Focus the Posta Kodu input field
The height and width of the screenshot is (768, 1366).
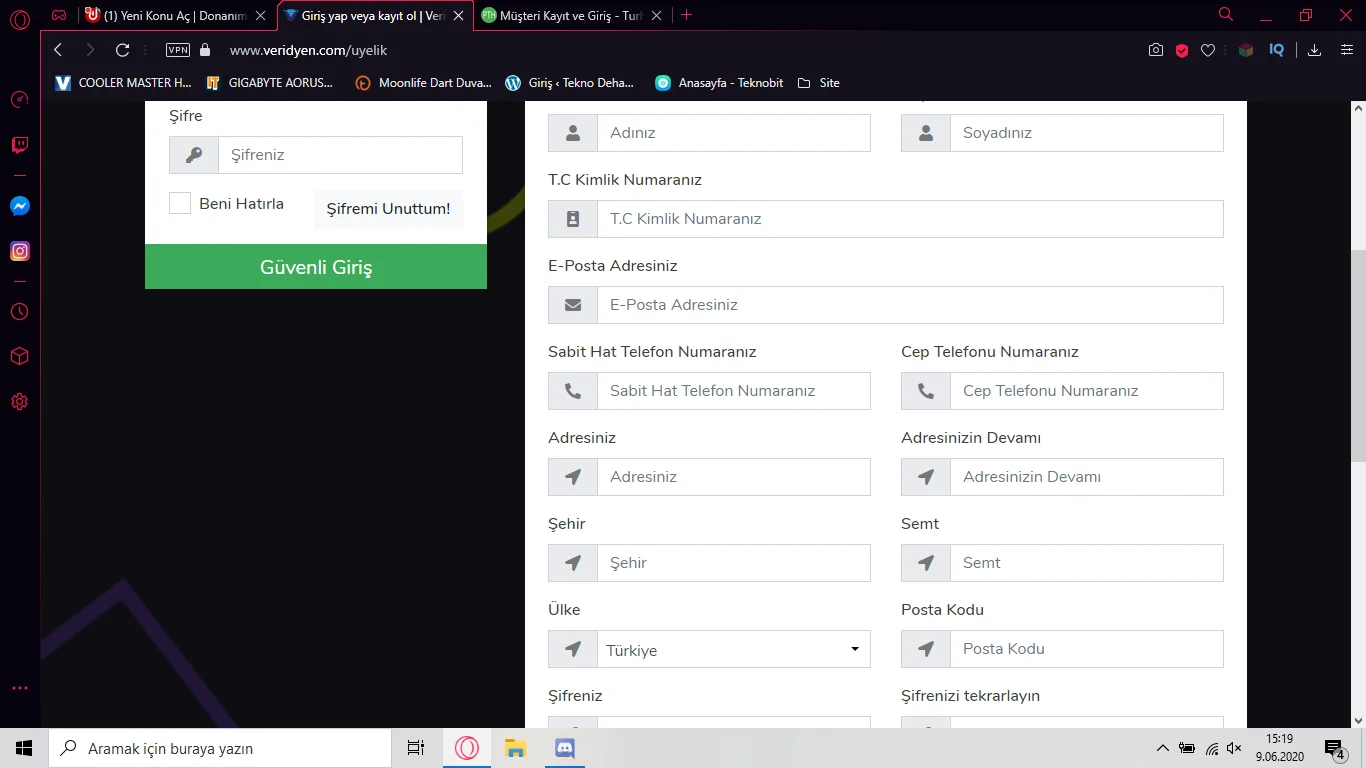coord(1086,649)
